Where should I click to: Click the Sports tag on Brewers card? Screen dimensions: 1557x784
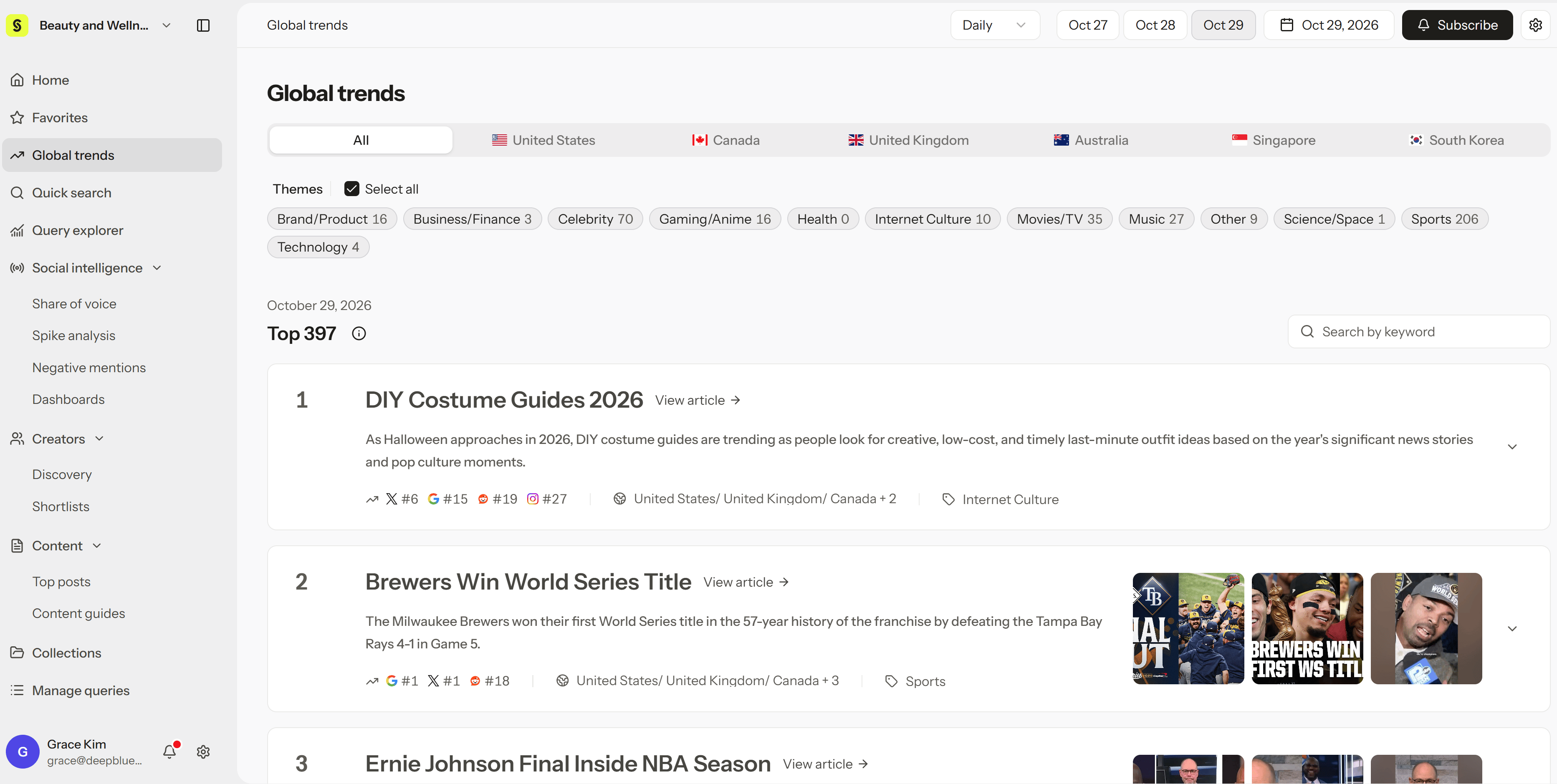click(x=915, y=681)
